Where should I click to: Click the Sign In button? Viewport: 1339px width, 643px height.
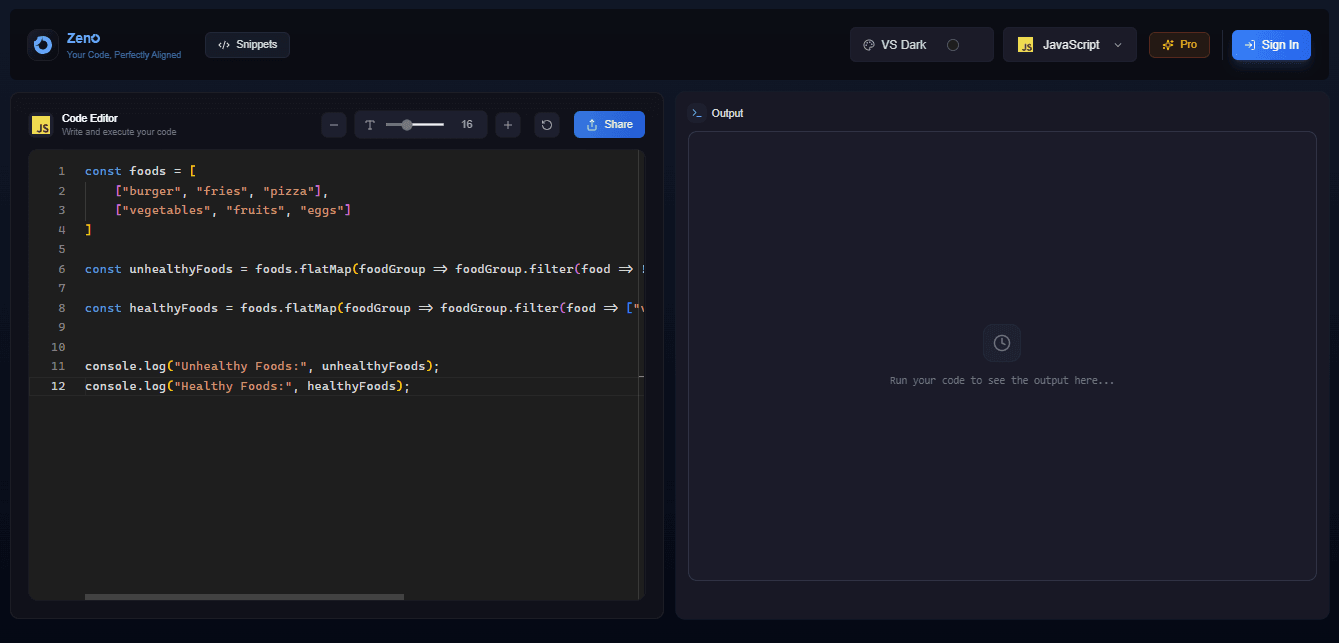[1271, 45]
